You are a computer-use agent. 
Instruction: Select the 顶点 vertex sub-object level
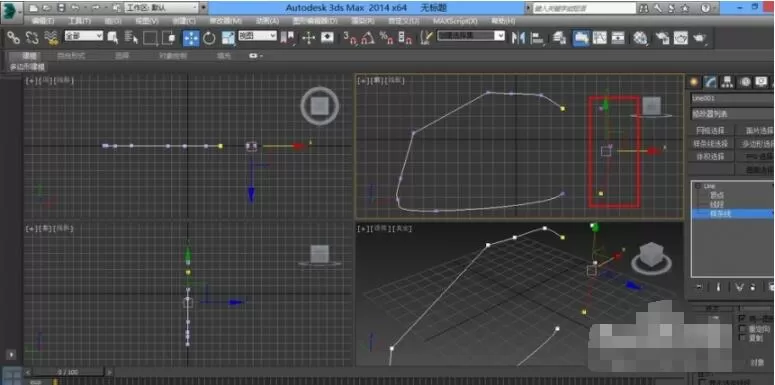coord(717,196)
